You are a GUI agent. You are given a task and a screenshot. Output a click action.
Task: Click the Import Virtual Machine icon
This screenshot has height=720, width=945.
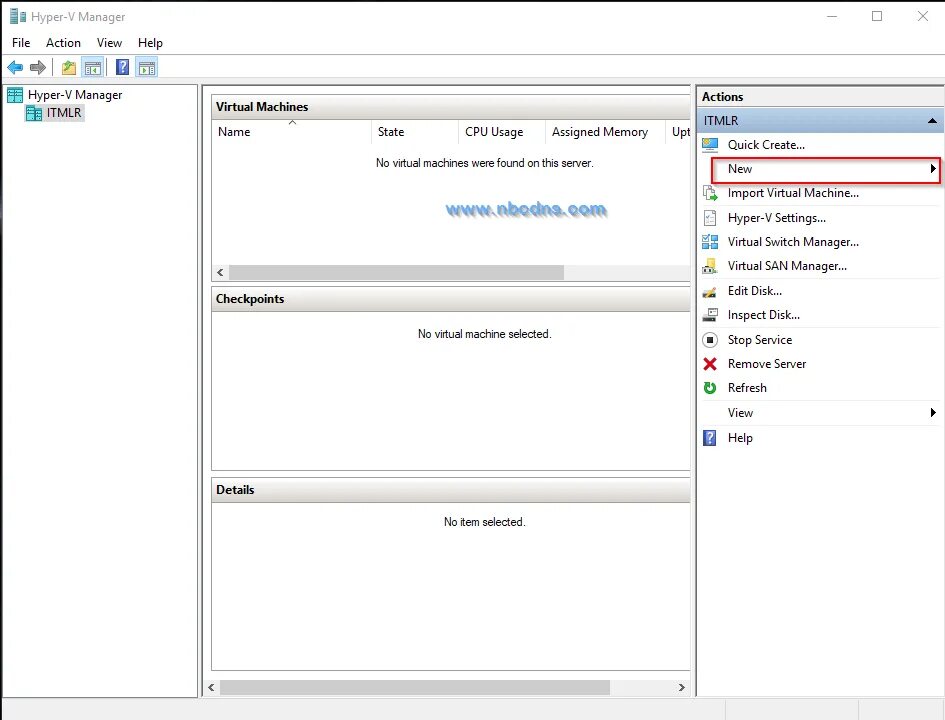(710, 193)
